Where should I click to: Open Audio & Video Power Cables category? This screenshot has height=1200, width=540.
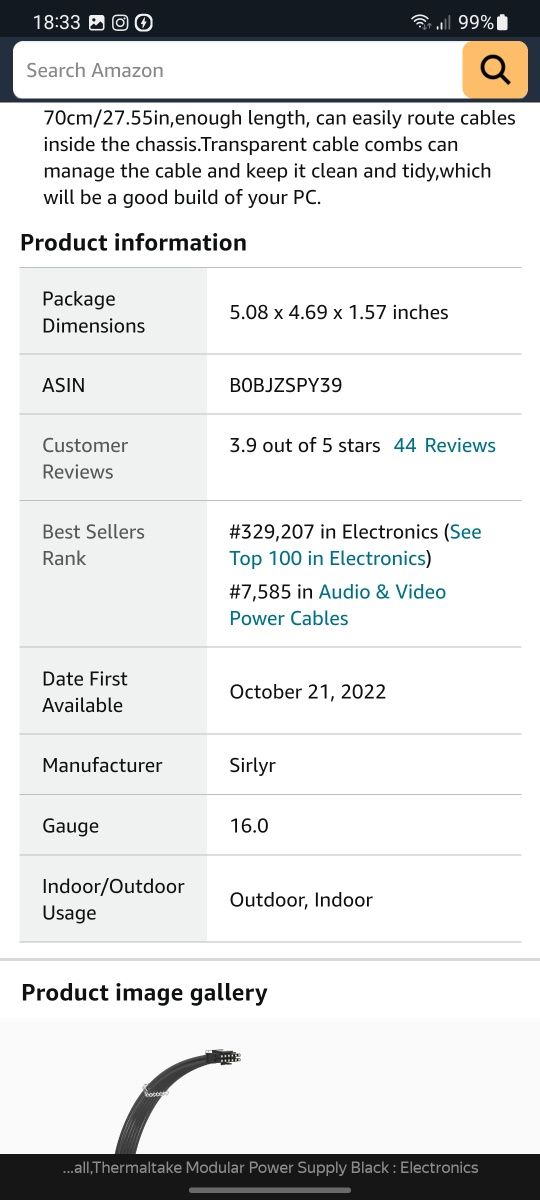click(x=338, y=605)
